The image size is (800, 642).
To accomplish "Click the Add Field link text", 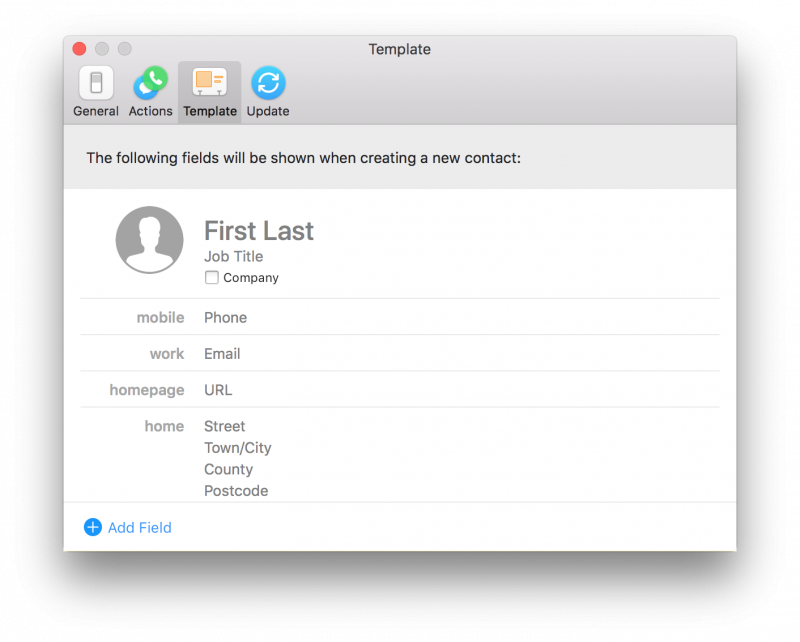I will pyautogui.click(x=140, y=528).
